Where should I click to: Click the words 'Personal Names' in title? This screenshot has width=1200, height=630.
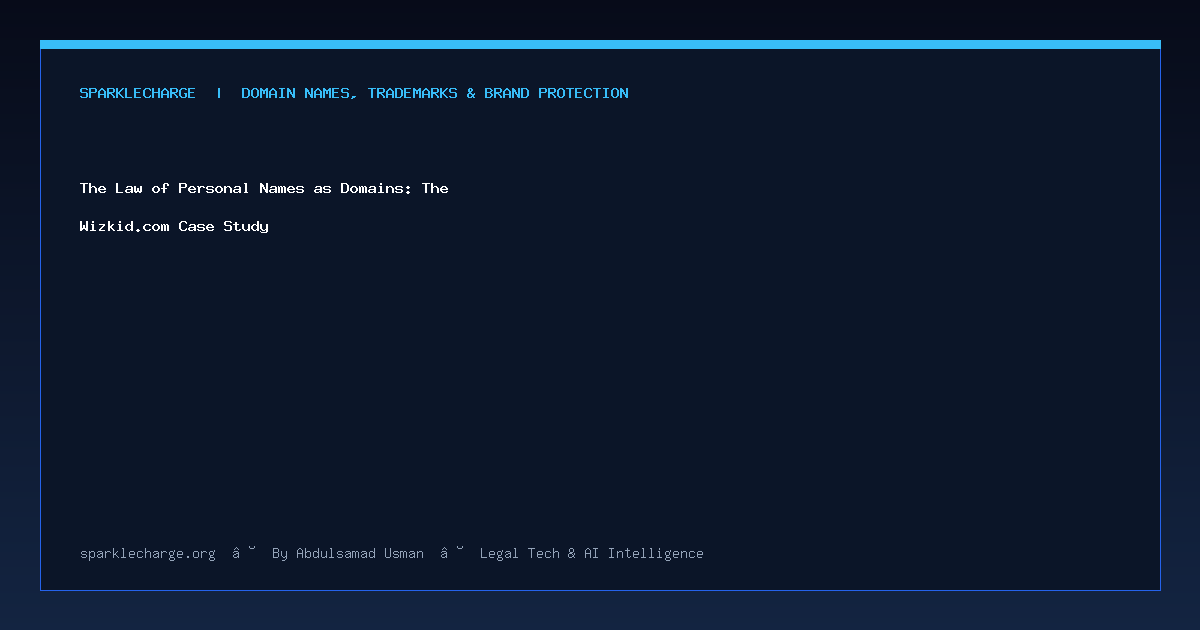point(241,188)
